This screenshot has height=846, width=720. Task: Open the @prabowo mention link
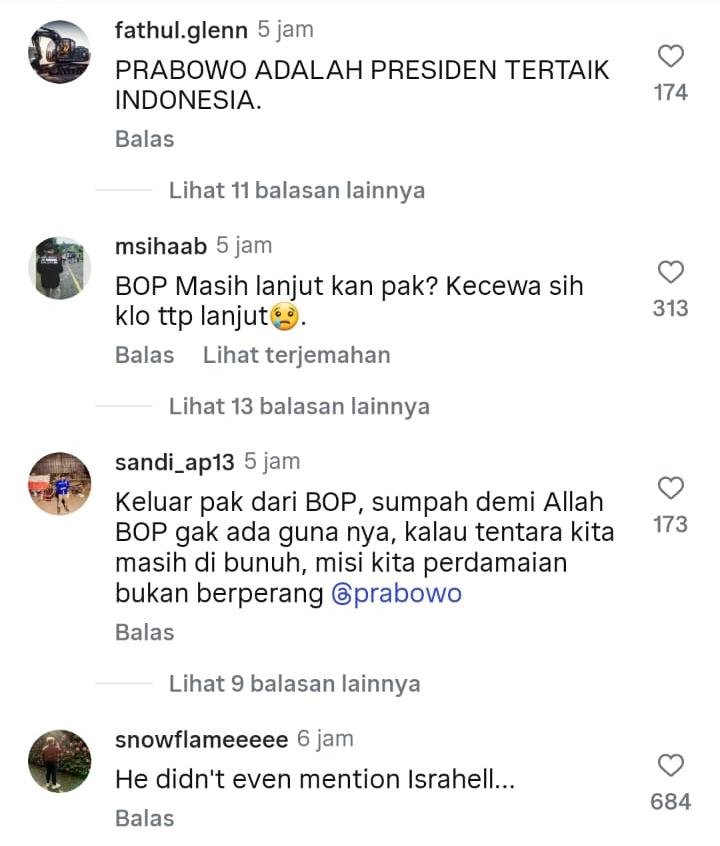pyautogui.click(x=397, y=593)
